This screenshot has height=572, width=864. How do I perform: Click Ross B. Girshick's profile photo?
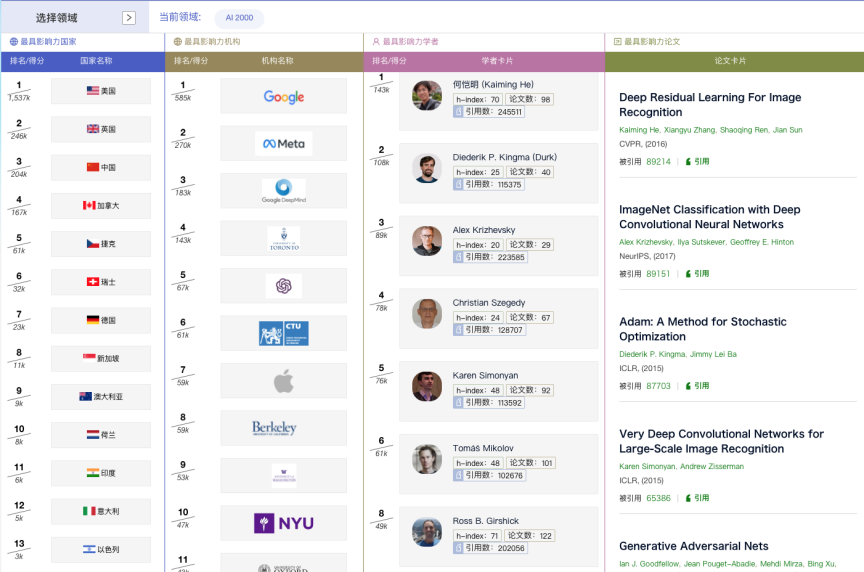coord(427,532)
